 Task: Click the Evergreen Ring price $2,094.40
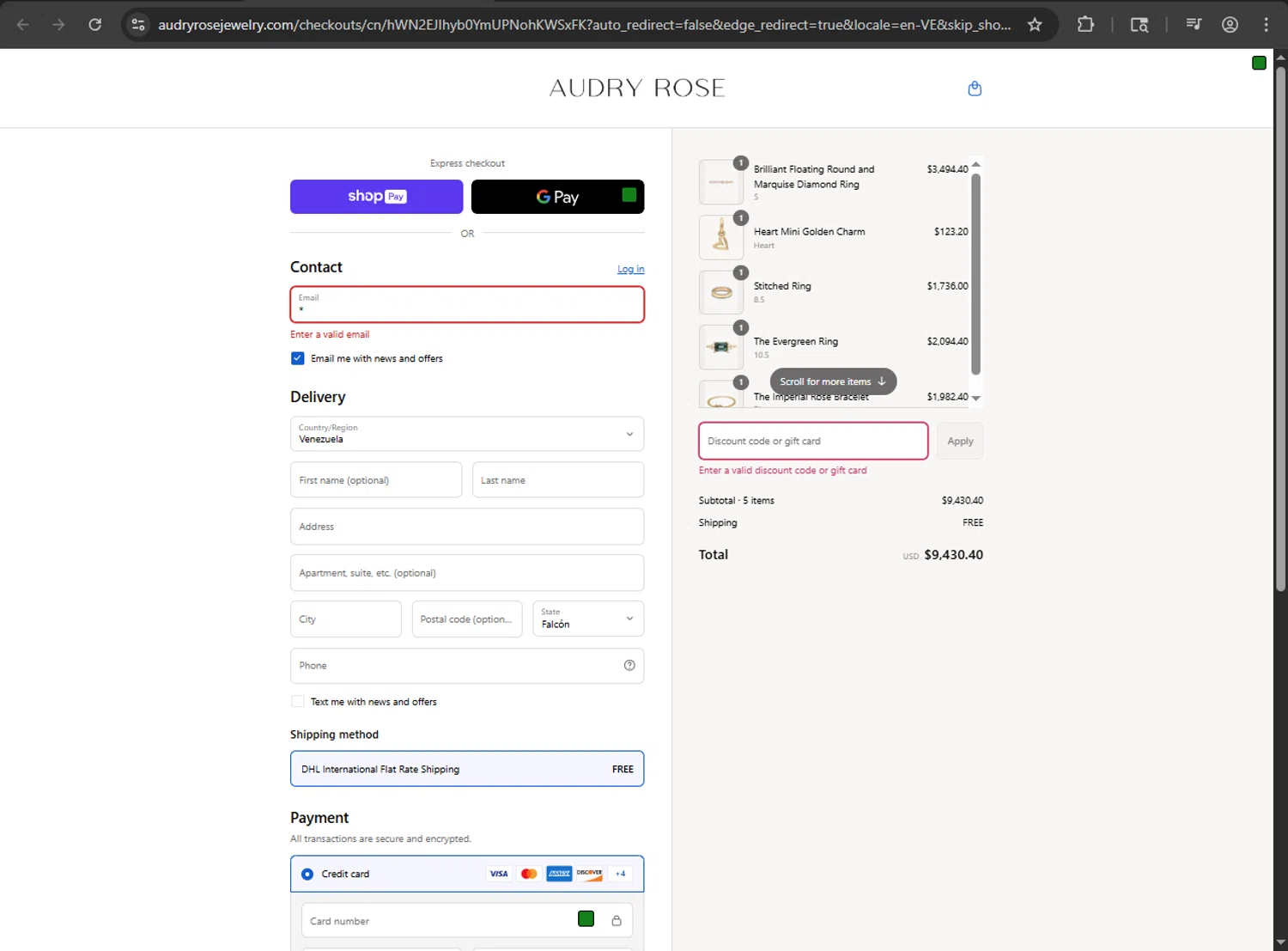(x=947, y=341)
